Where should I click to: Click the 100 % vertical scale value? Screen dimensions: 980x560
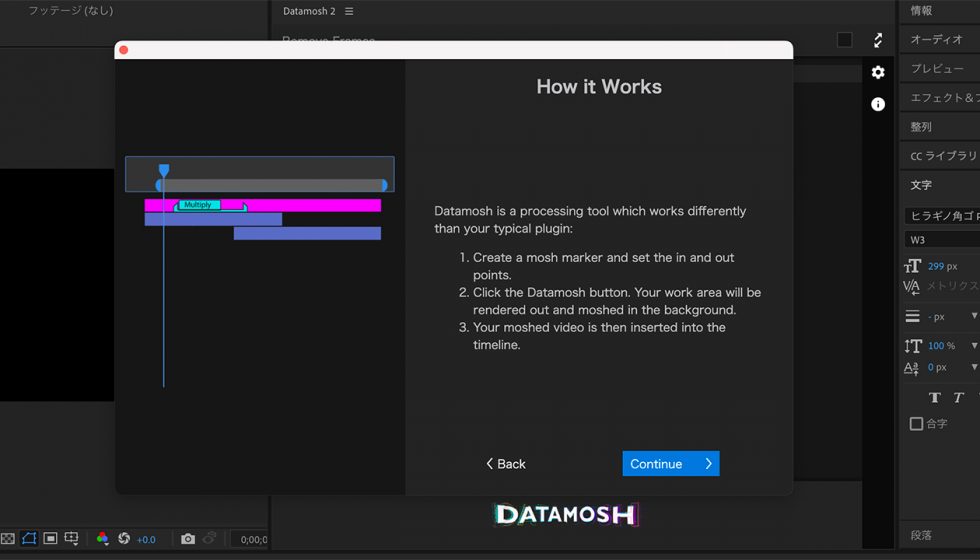click(x=941, y=346)
